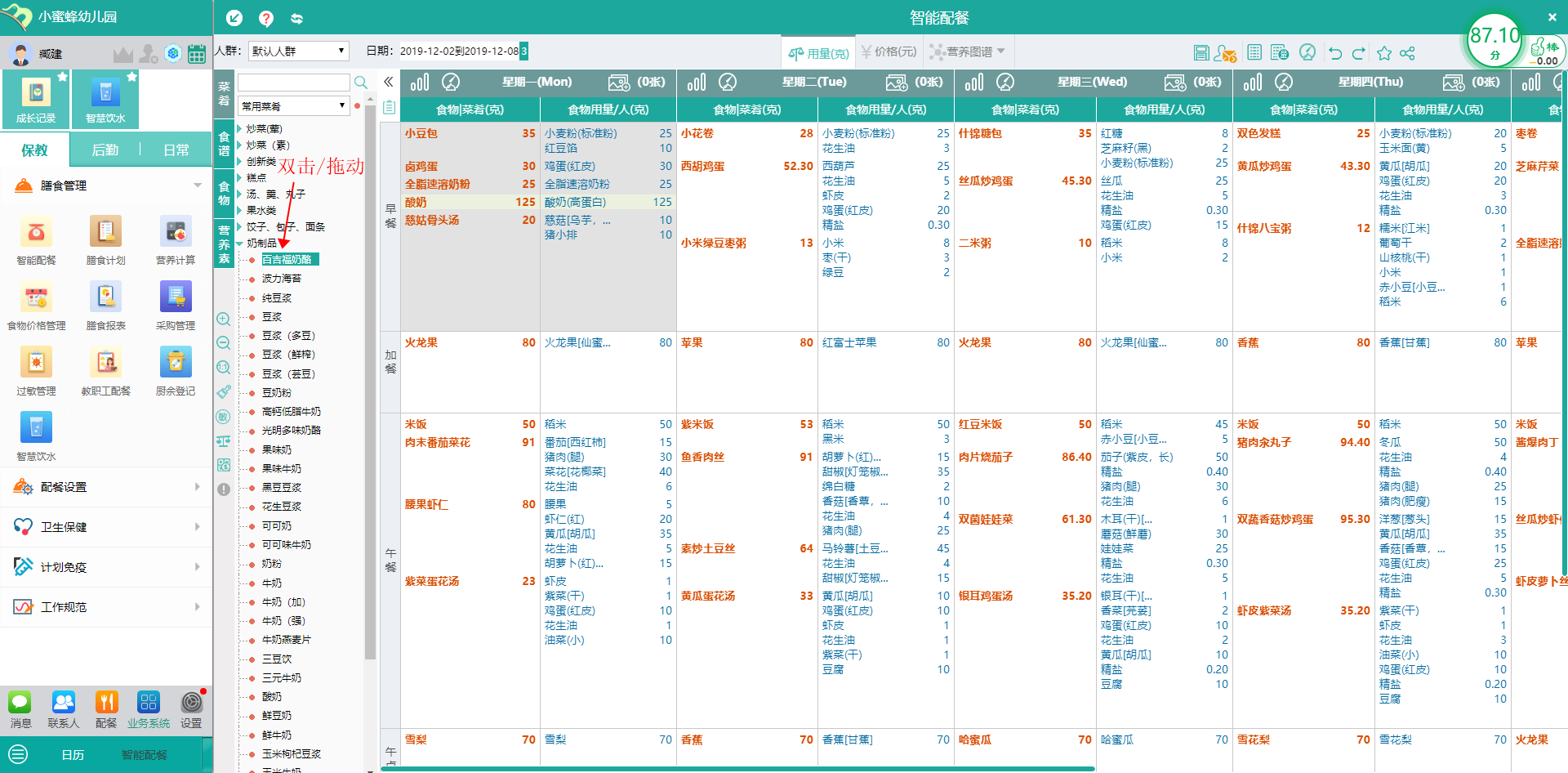Click the red question mark help icon
The image size is (1568, 773).
coord(265,18)
